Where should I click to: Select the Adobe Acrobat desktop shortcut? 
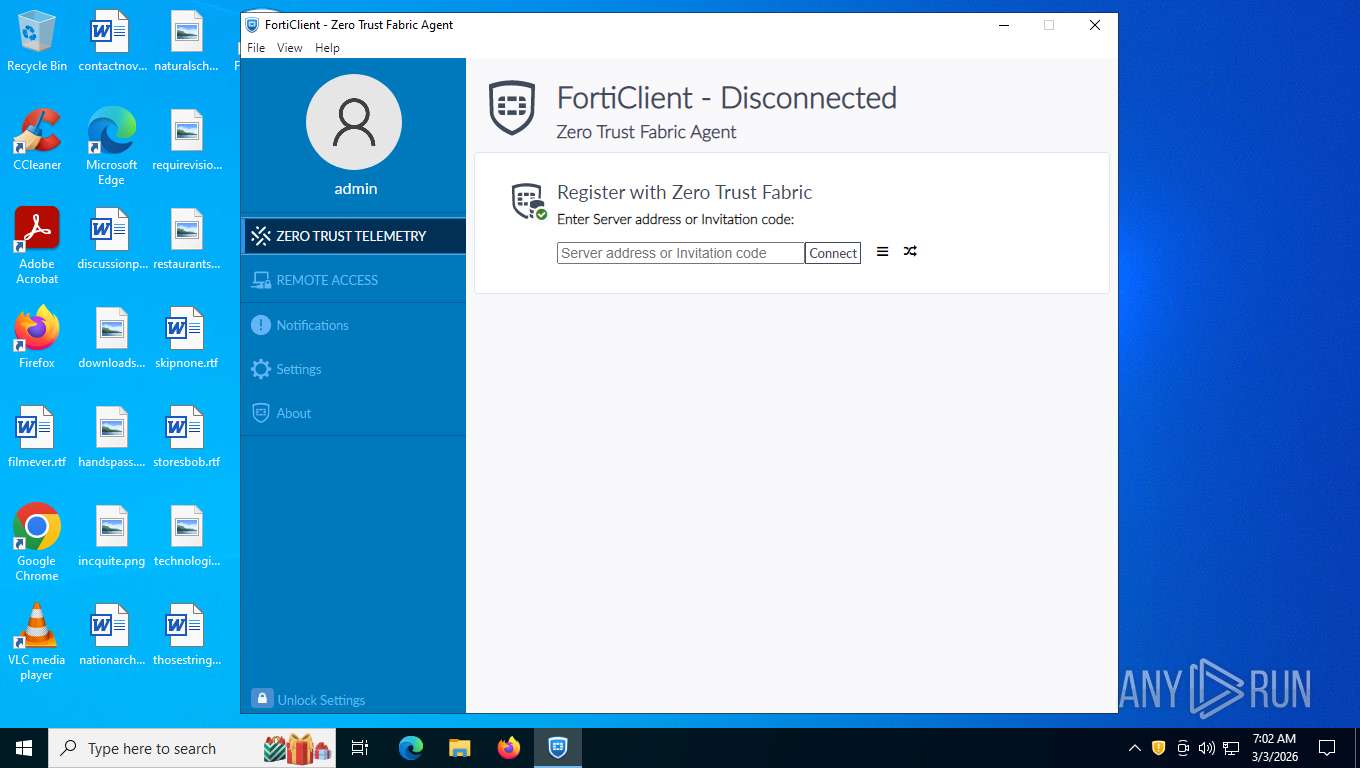point(37,246)
